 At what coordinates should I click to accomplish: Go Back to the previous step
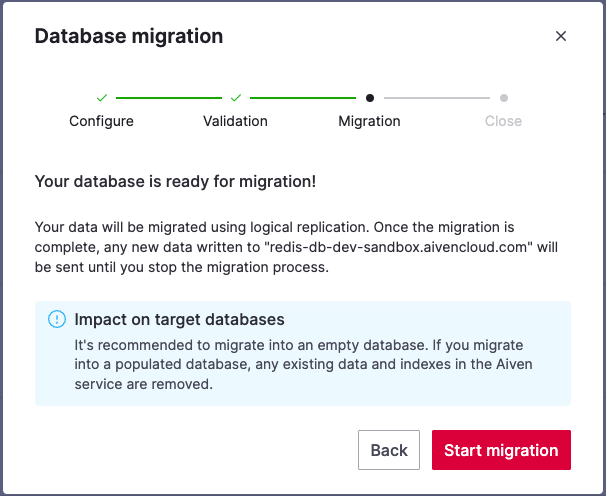click(389, 450)
